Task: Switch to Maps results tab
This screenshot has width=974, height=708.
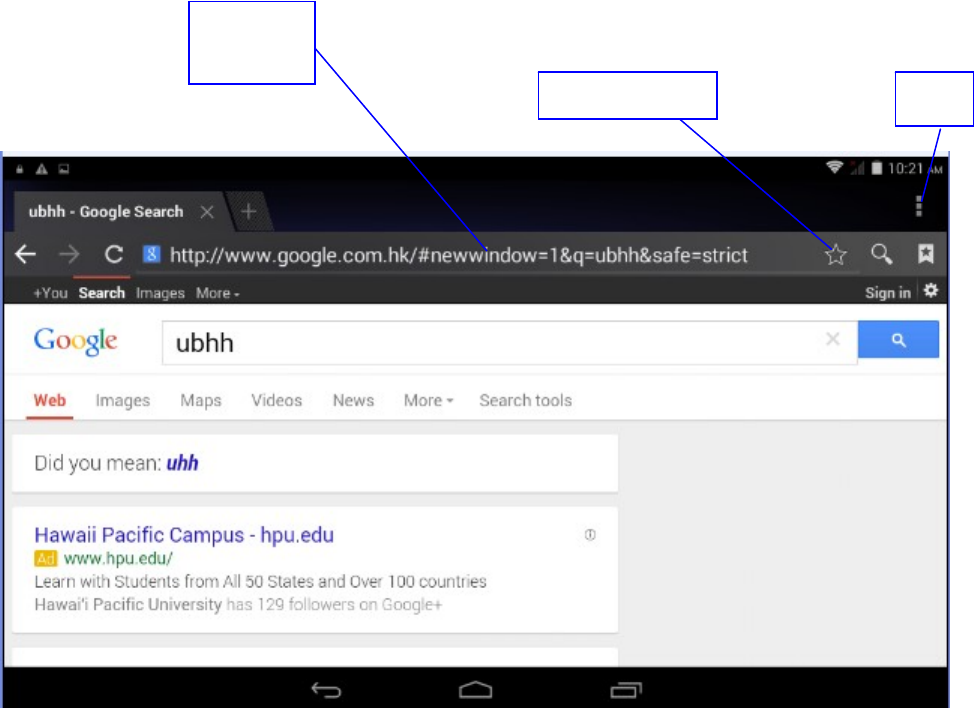Action: pyautogui.click(x=201, y=401)
